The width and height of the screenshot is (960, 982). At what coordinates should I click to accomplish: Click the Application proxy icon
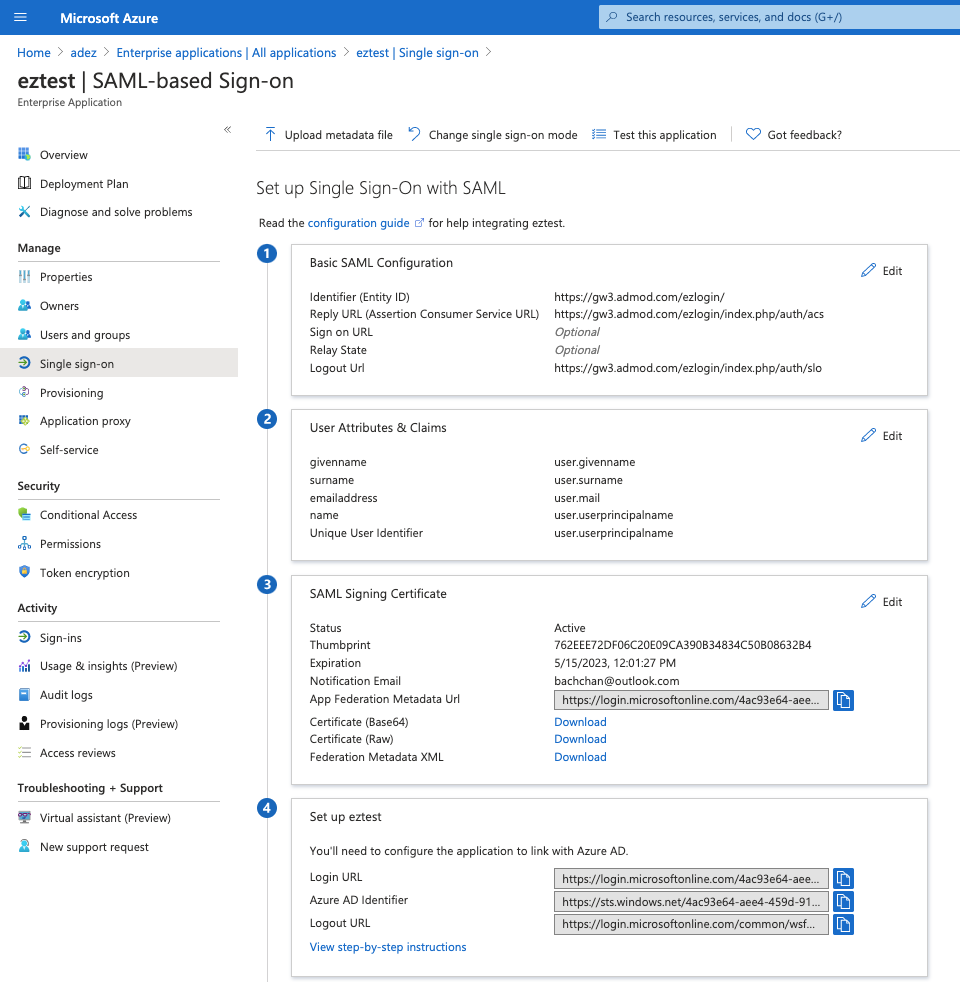coord(24,420)
